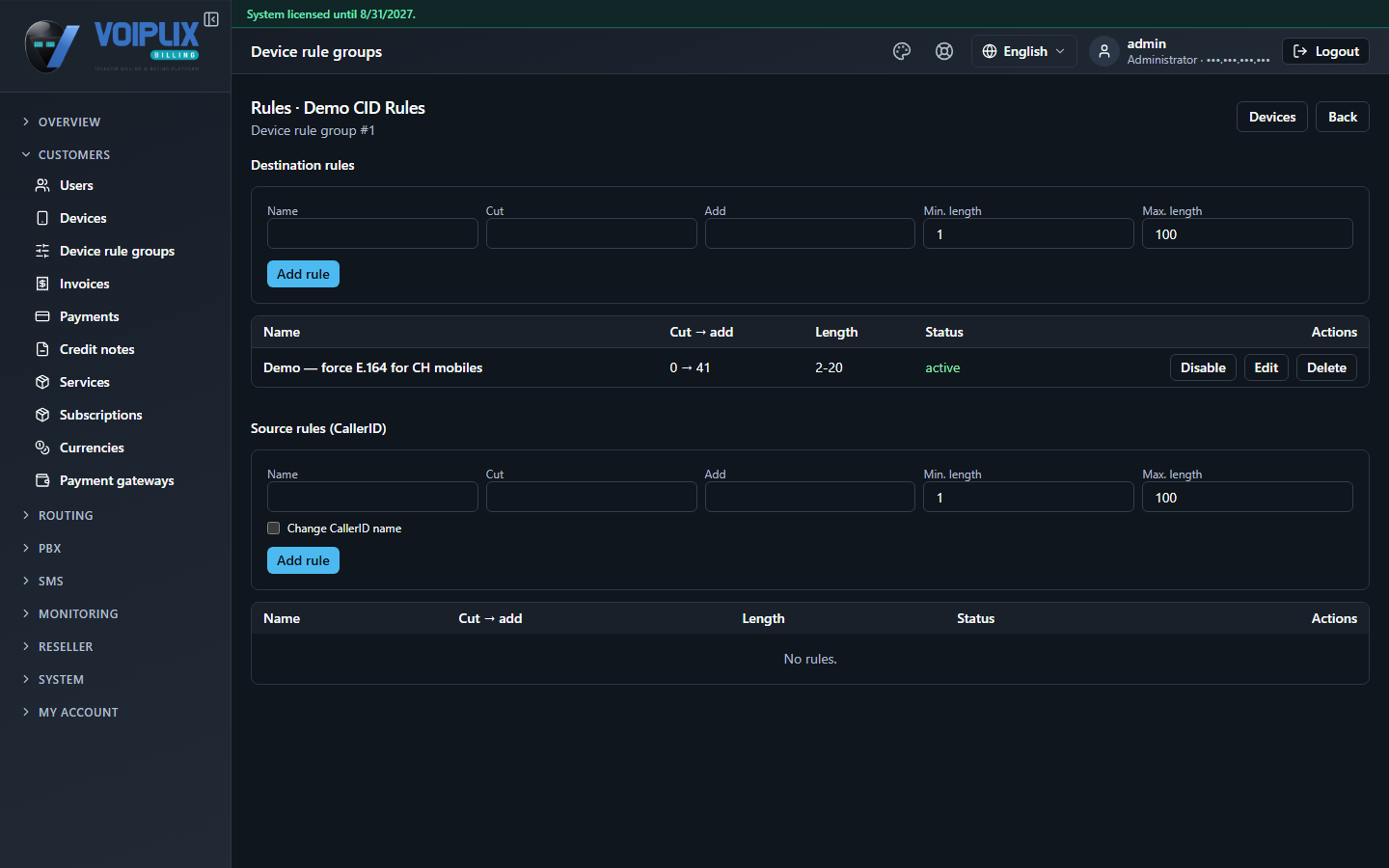Click the Payment gateways wallet icon
The height and width of the screenshot is (868, 1389).
pos(42,480)
